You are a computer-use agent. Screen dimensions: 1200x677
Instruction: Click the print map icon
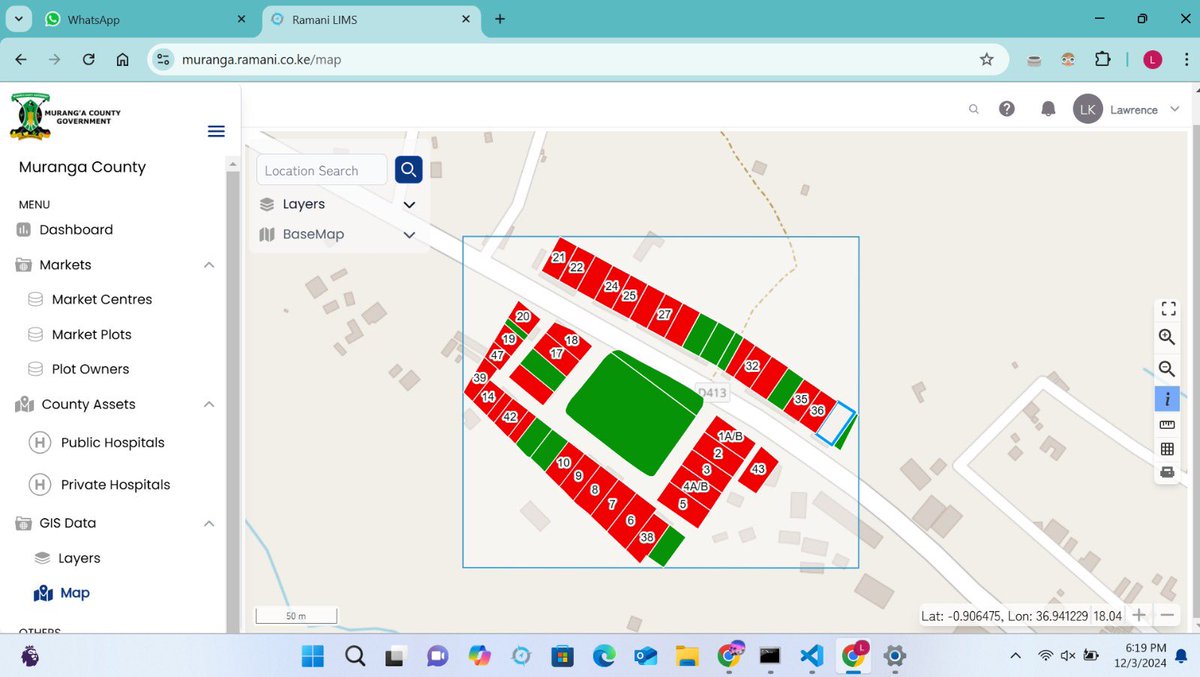tap(1167, 472)
